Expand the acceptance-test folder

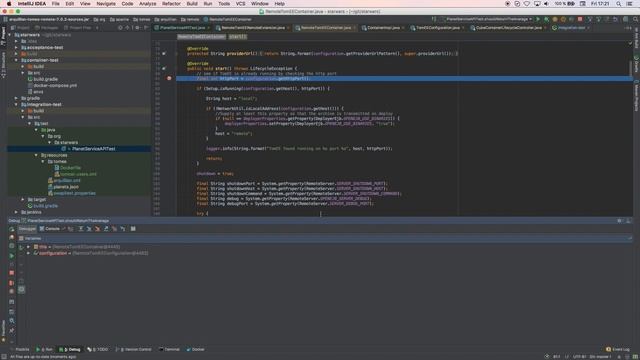tap(16, 48)
